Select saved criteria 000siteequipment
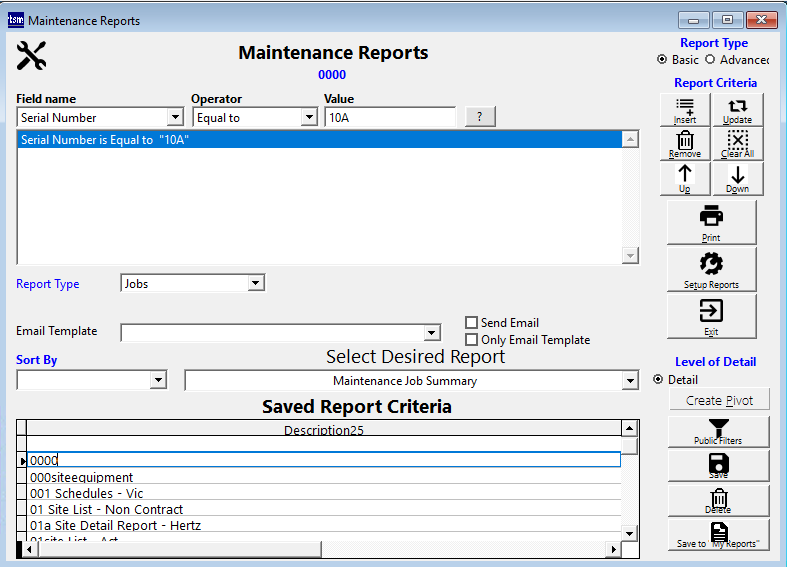The height and width of the screenshot is (567, 787). (x=82, y=477)
